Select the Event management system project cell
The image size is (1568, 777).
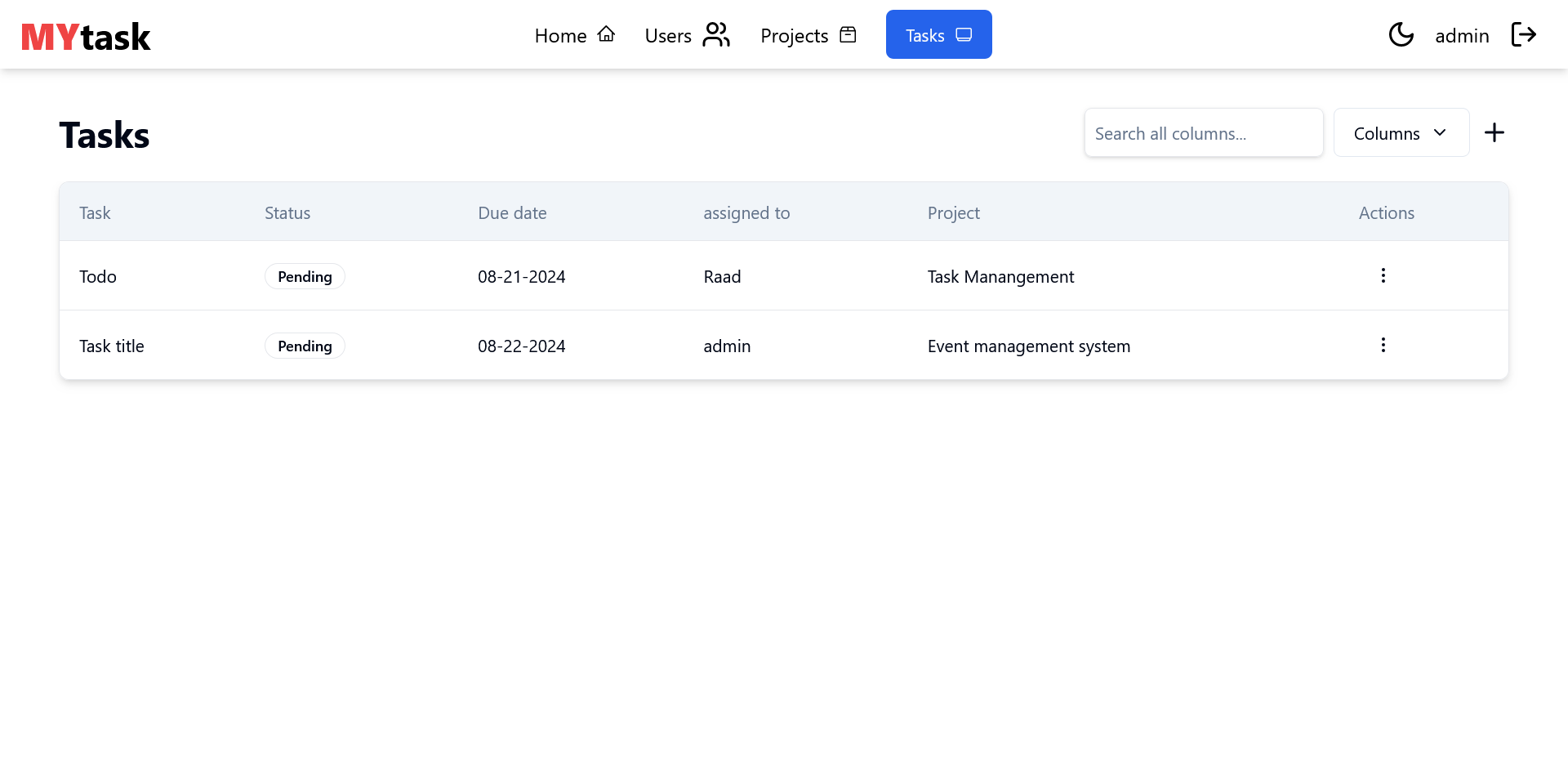pyautogui.click(x=1028, y=346)
